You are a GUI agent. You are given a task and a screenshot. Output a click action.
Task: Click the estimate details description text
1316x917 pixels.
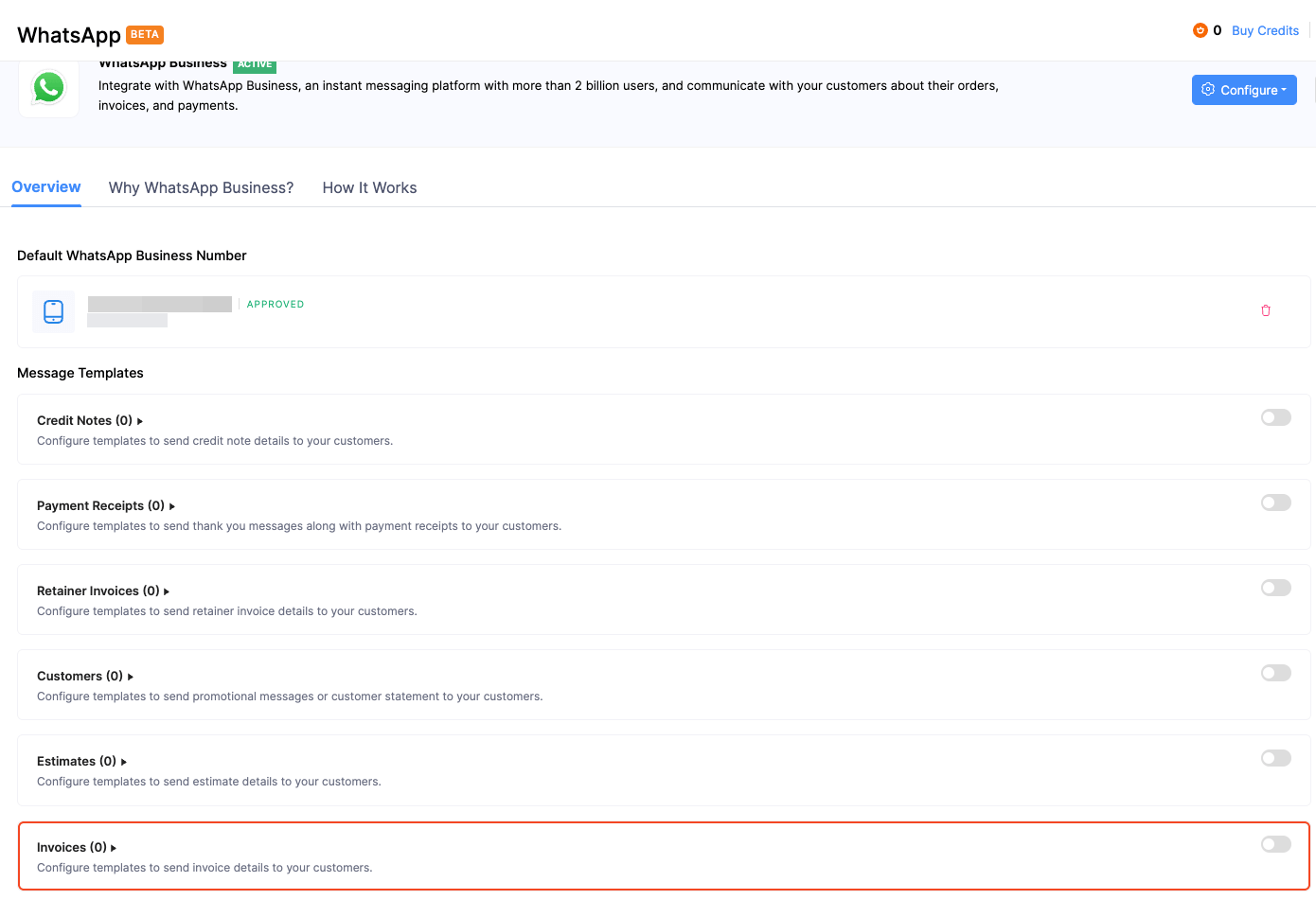pos(209,782)
